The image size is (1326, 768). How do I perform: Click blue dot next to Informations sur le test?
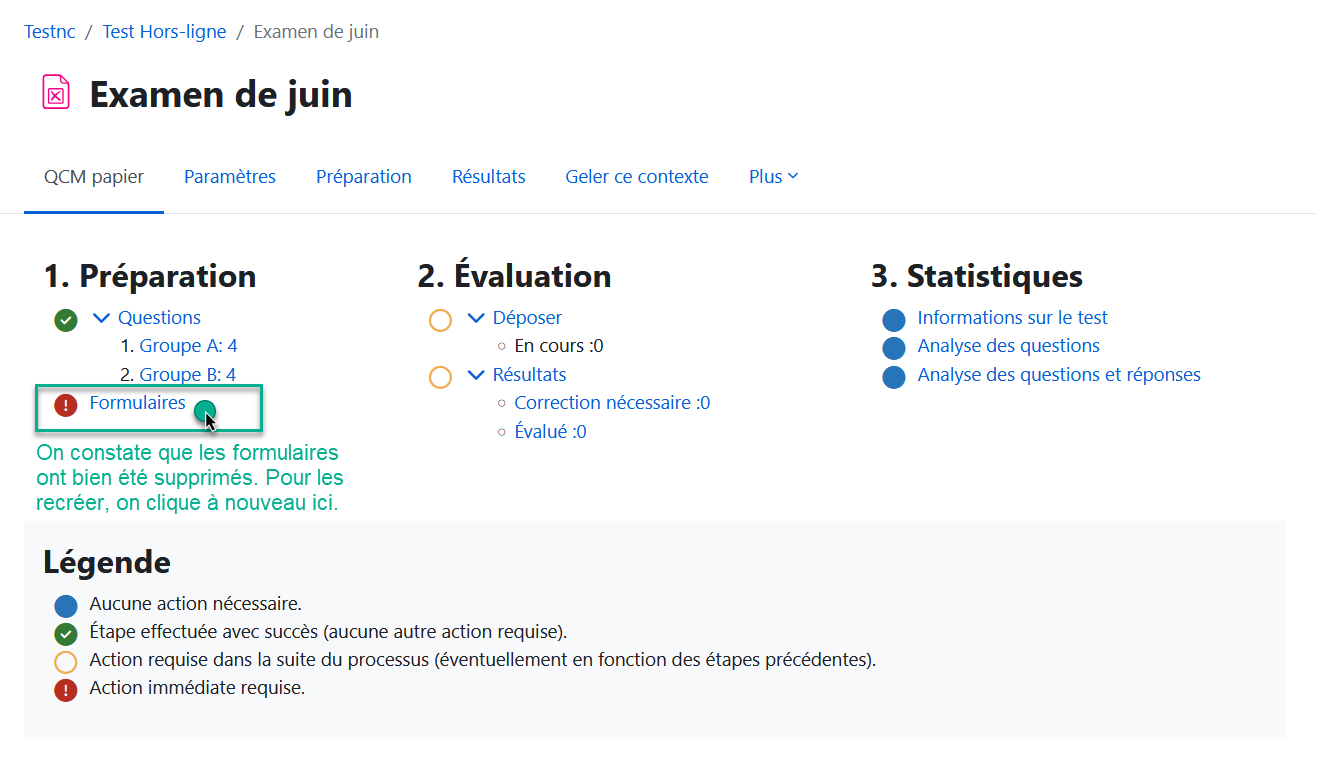tap(894, 320)
